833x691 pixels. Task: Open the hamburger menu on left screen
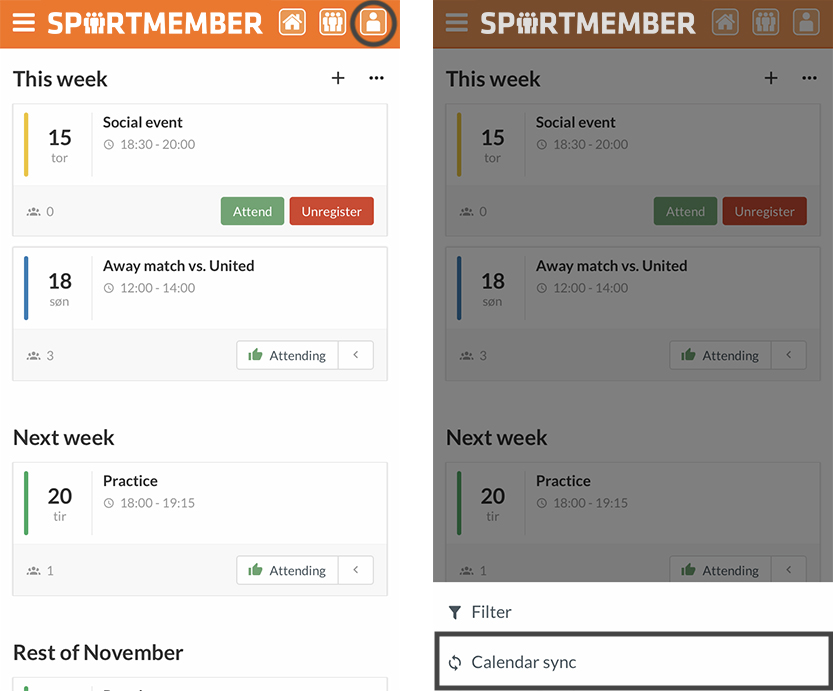pos(23,23)
